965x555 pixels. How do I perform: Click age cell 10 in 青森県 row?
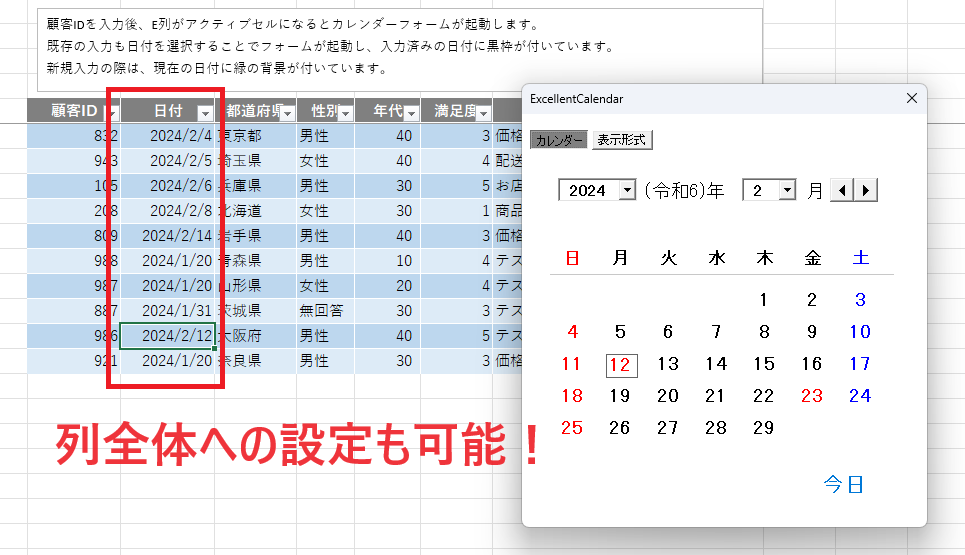click(388, 261)
